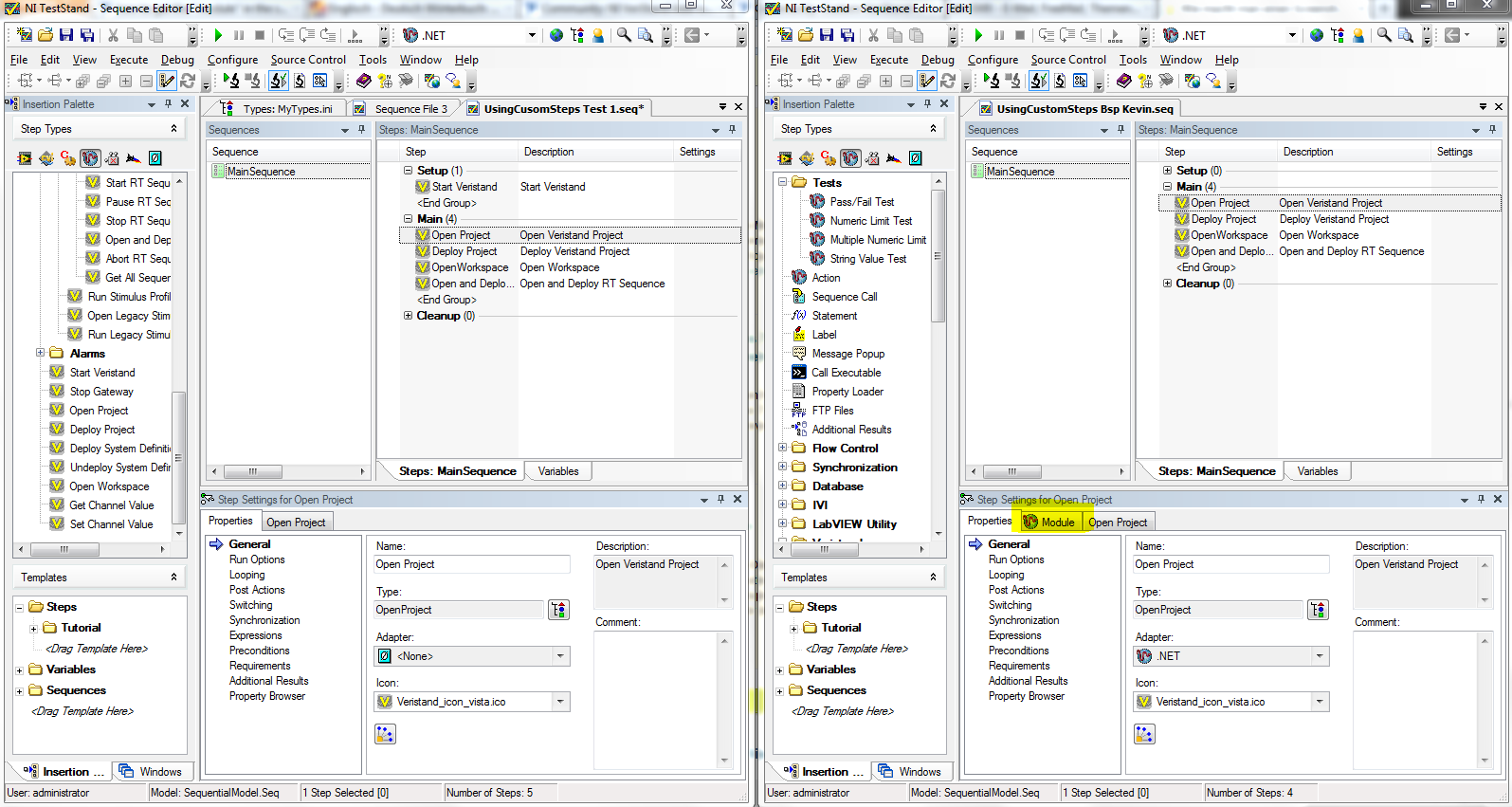The width and height of the screenshot is (1512, 807).
Task: Select Run Options in left step settings list
Action: 257,559
